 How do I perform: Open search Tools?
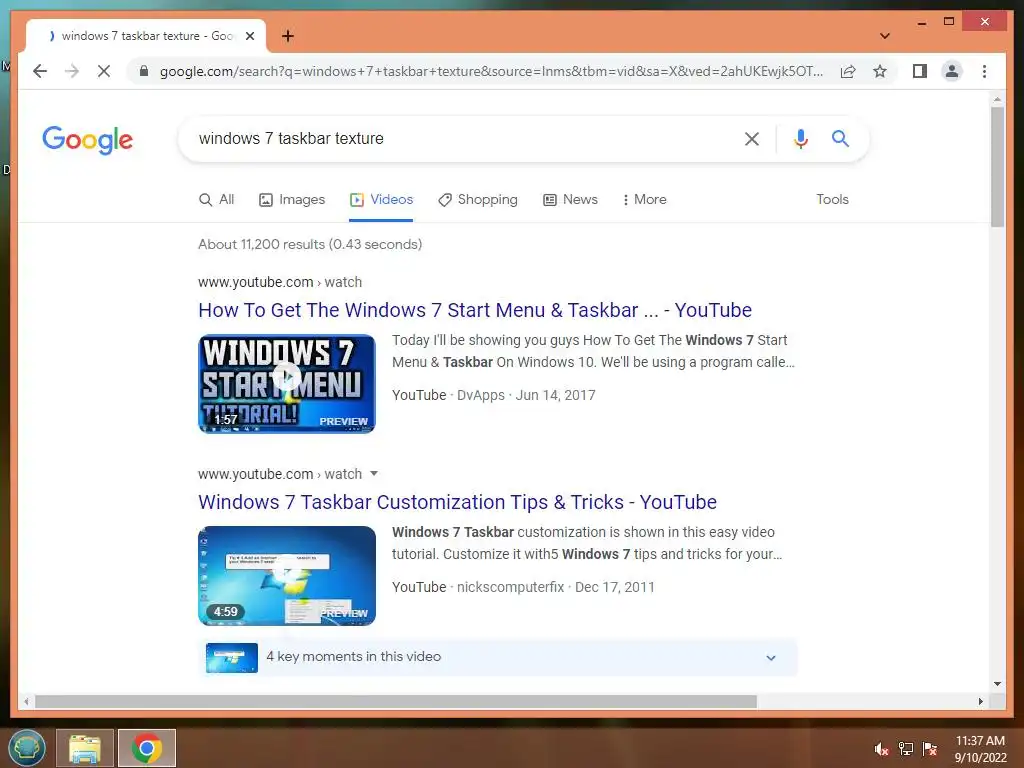point(832,199)
